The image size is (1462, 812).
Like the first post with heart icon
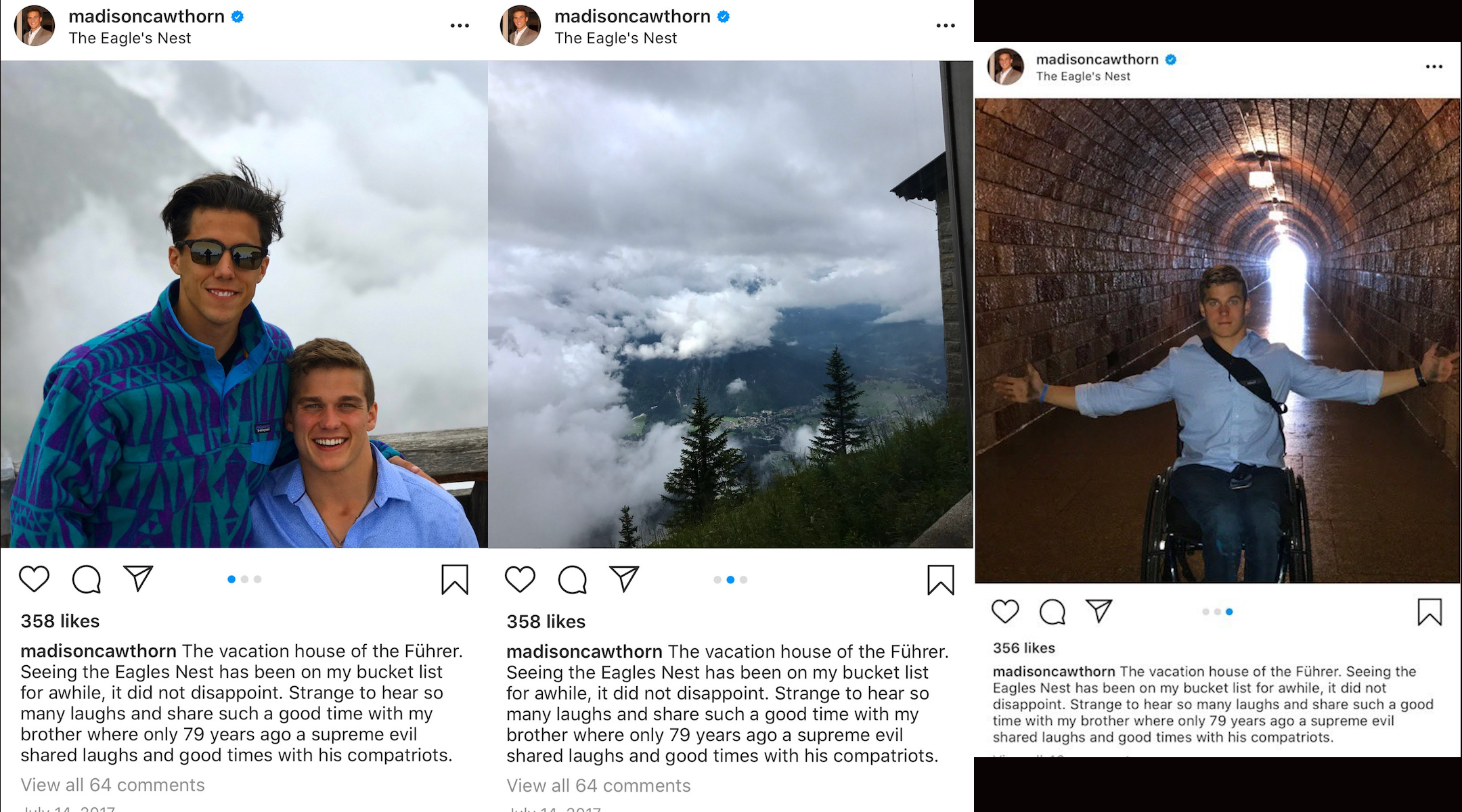point(34,579)
